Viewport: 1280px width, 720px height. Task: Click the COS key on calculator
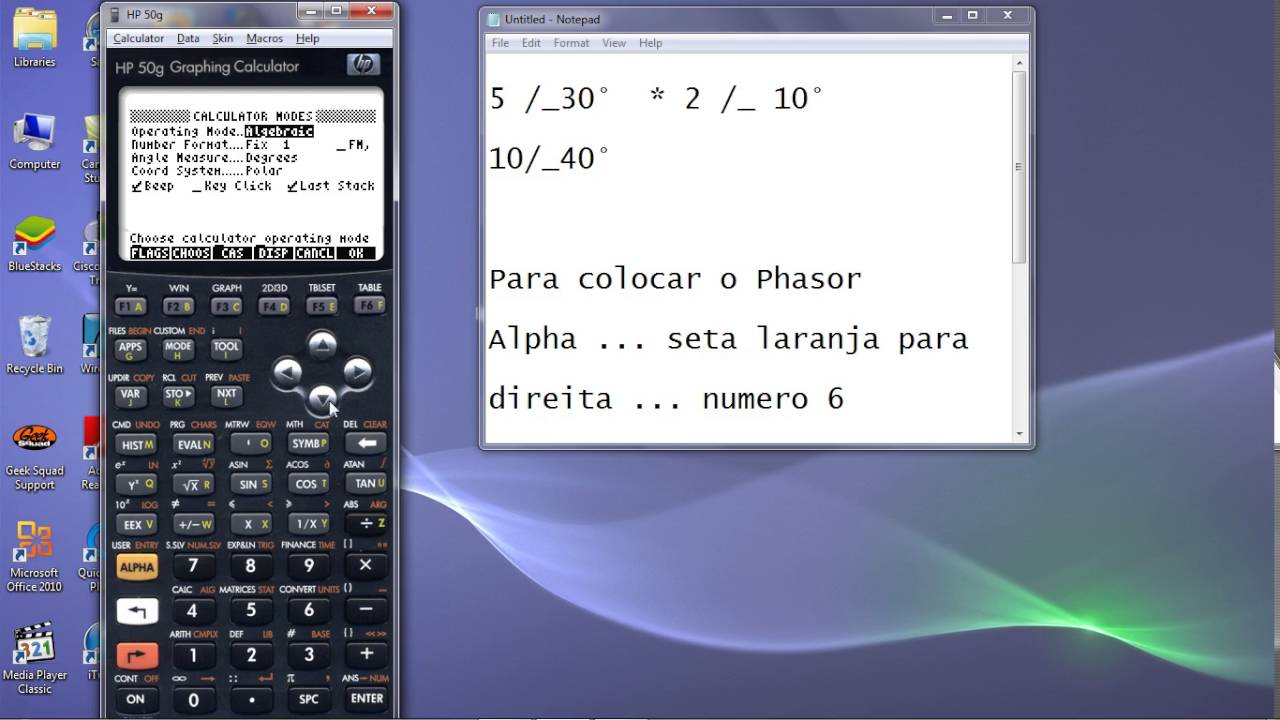pyautogui.click(x=308, y=484)
